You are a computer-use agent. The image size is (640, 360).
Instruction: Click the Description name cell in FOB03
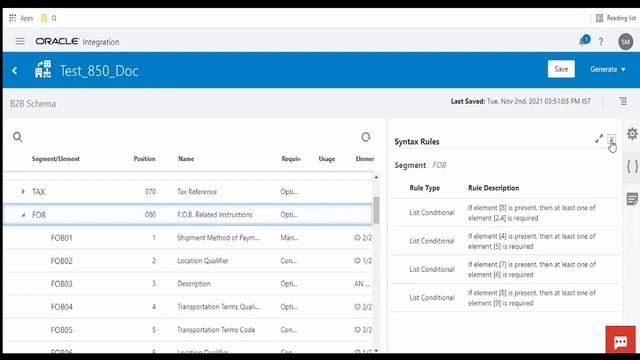[x=194, y=284]
